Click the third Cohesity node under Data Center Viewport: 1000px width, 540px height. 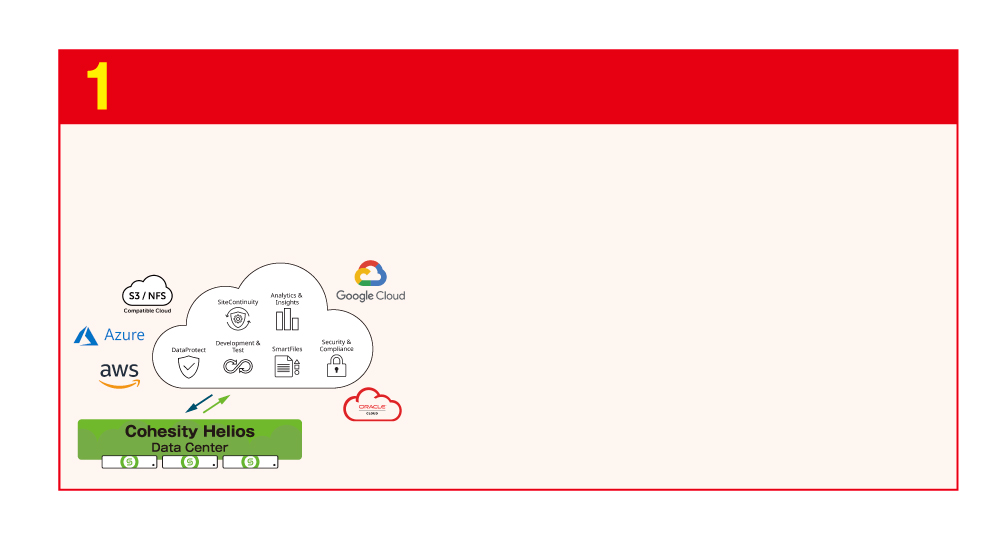coord(251,462)
